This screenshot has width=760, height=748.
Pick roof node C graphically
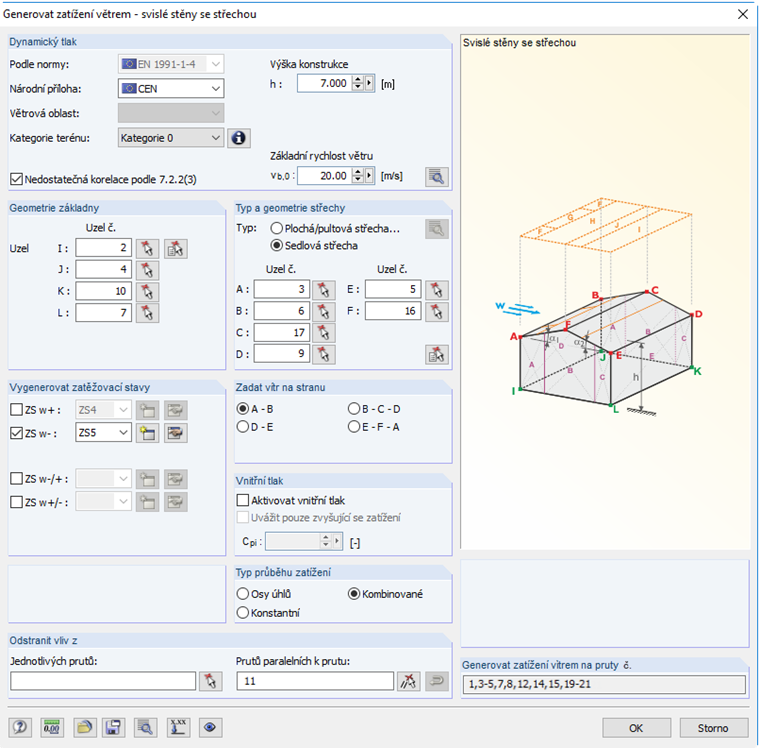(323, 333)
